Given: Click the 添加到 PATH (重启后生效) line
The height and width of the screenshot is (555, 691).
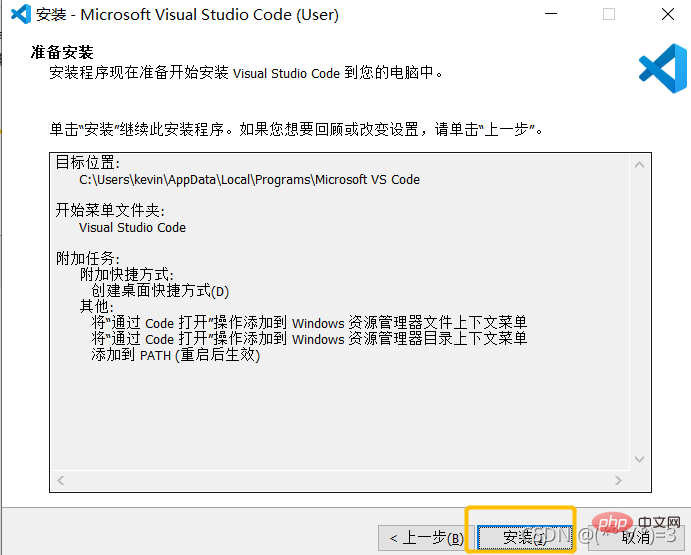Looking at the screenshot, I should pos(176,355).
